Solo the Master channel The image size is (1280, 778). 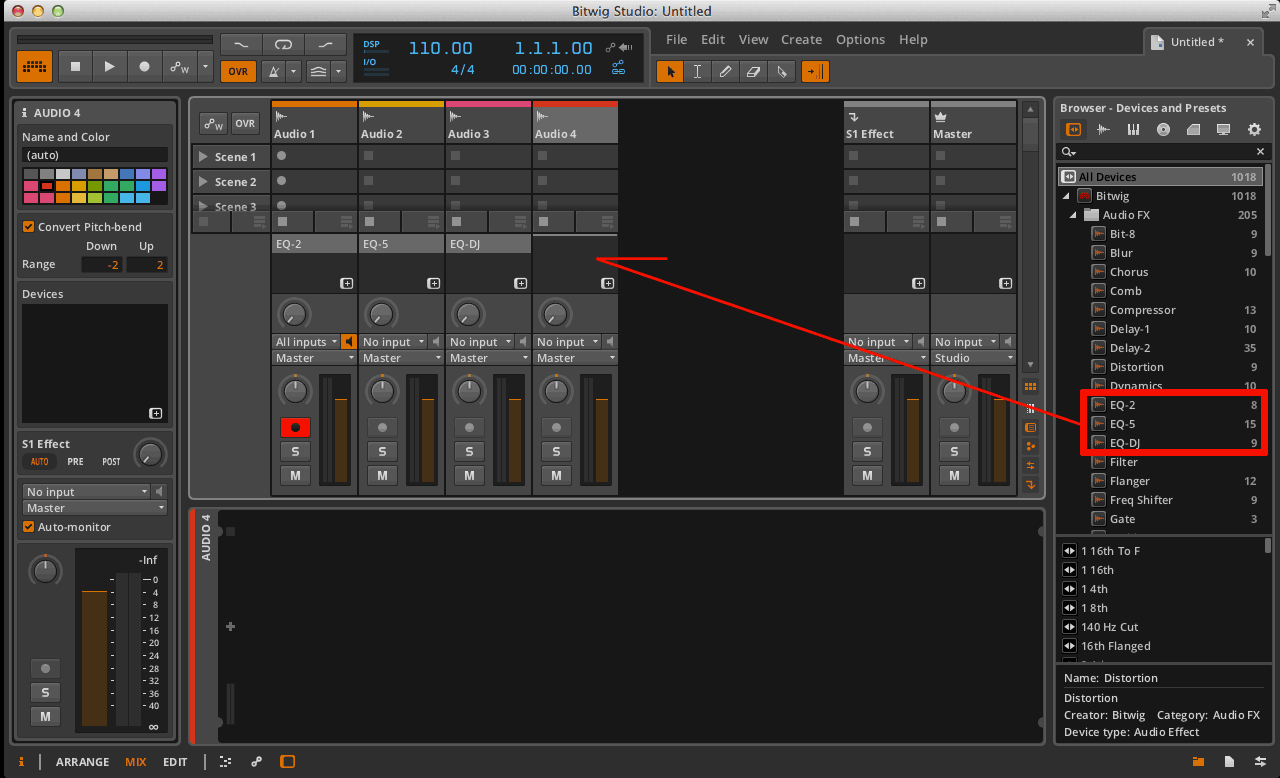pyautogui.click(x=954, y=451)
